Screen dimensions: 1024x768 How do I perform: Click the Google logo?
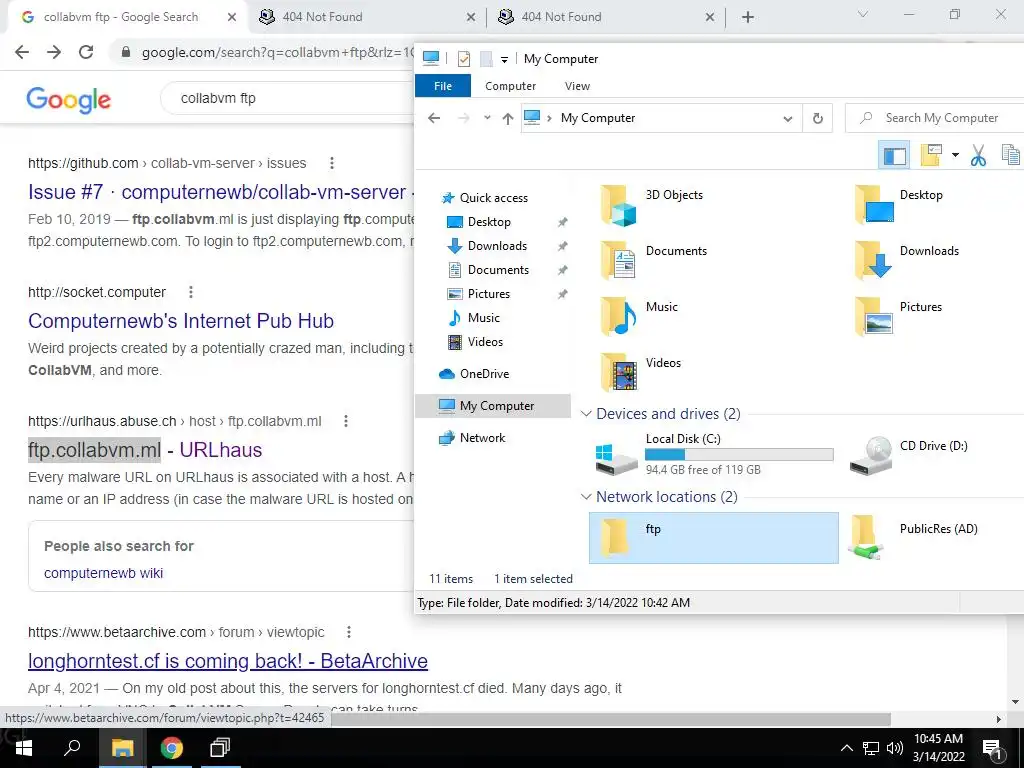coord(69,99)
